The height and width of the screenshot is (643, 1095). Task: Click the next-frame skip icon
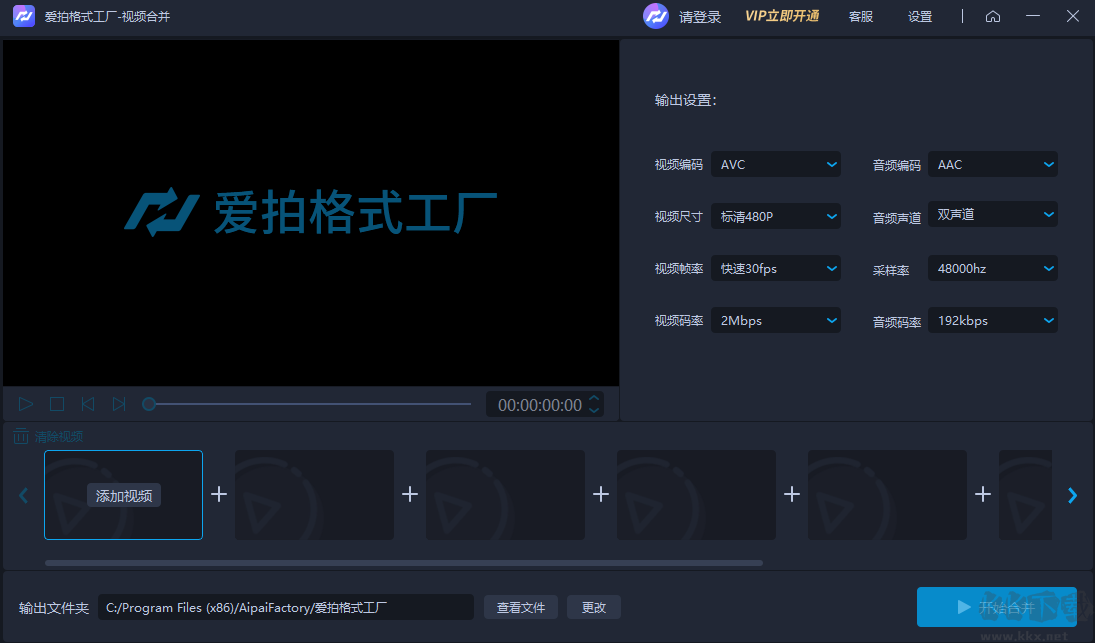coord(119,403)
